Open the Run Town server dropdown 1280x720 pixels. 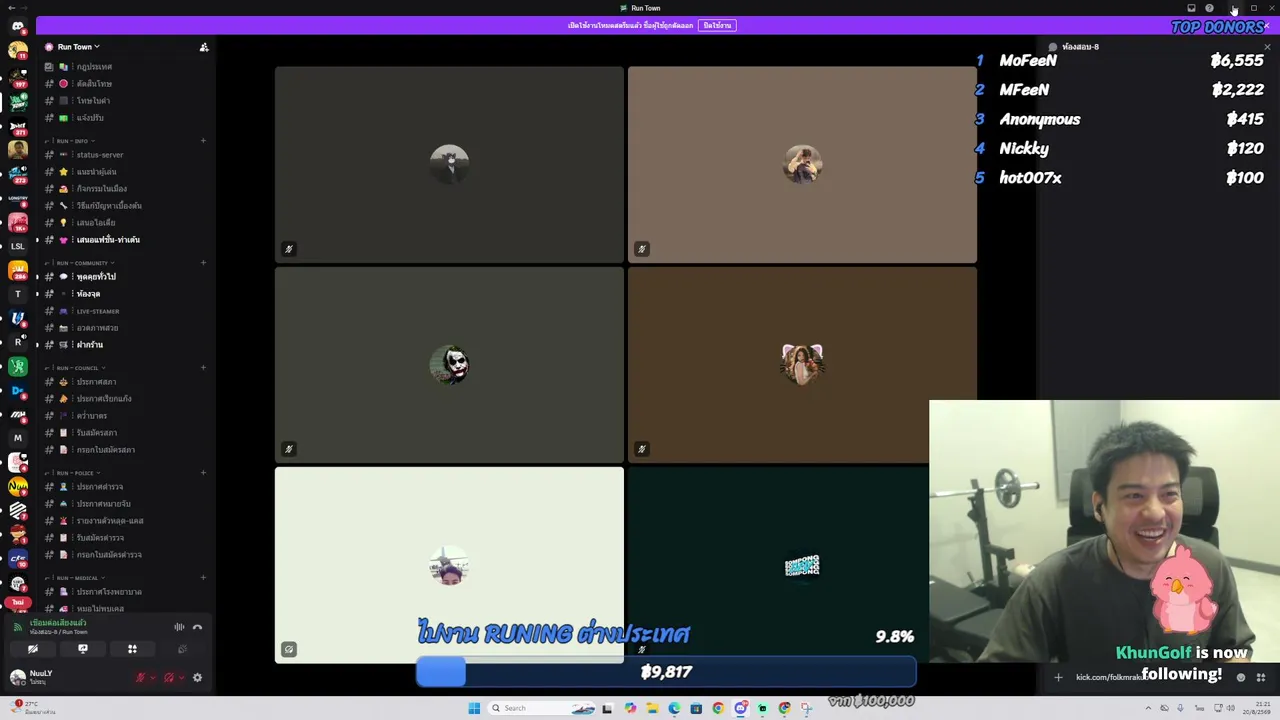point(78,47)
